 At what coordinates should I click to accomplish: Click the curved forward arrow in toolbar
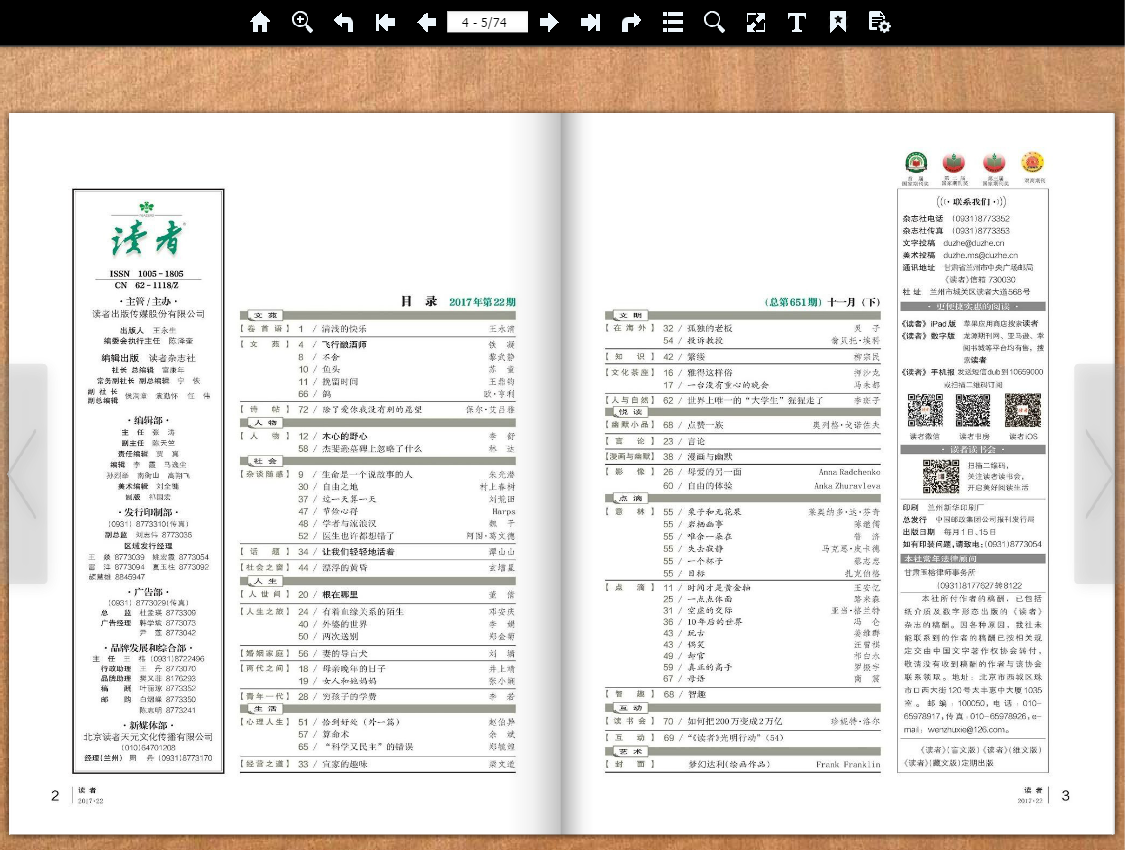[631, 22]
